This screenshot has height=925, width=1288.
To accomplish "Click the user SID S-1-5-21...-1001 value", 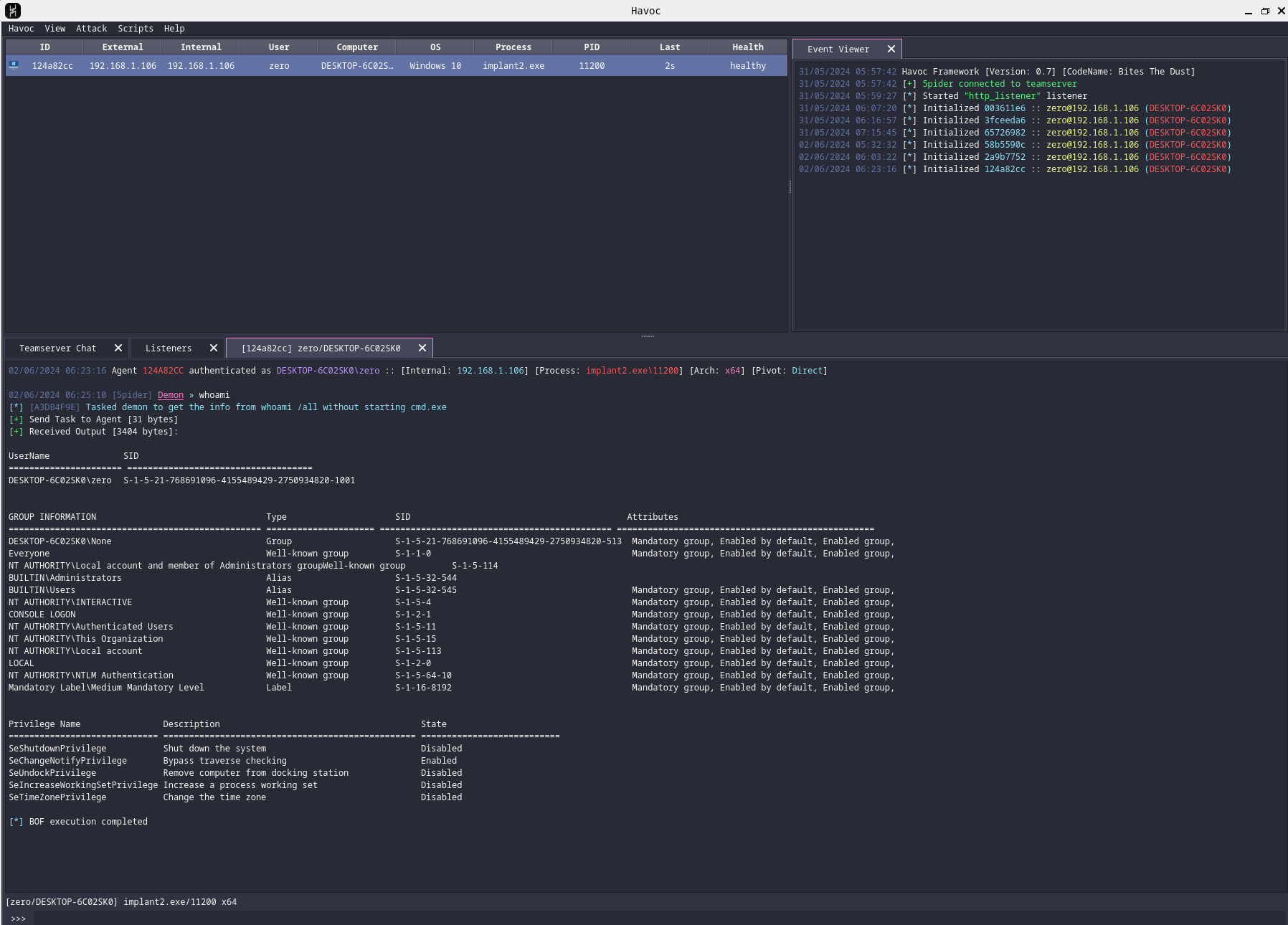I will (x=239, y=480).
